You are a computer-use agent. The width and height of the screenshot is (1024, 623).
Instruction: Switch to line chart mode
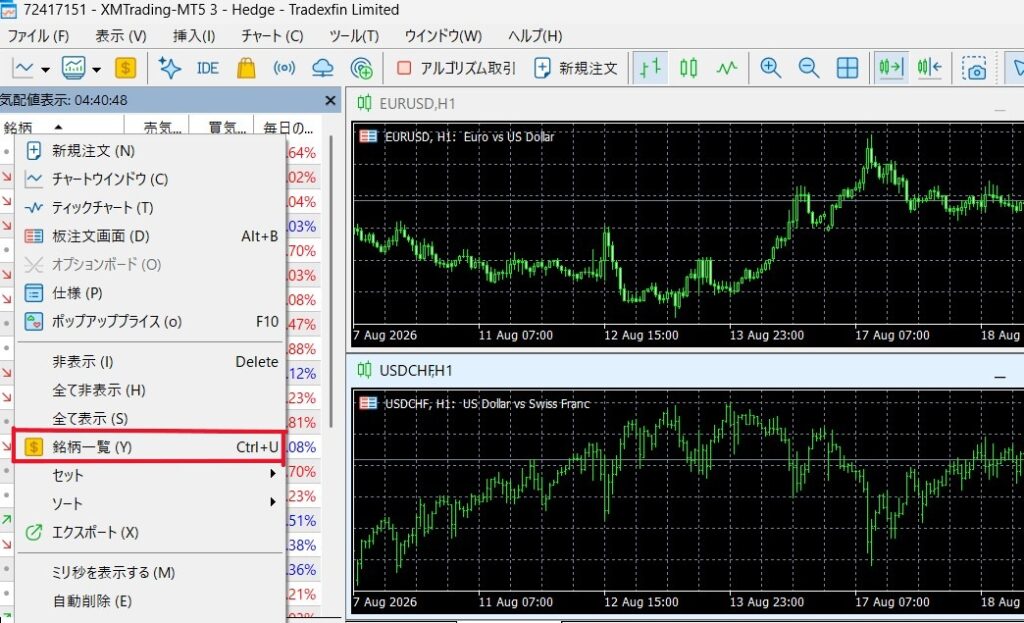727,68
